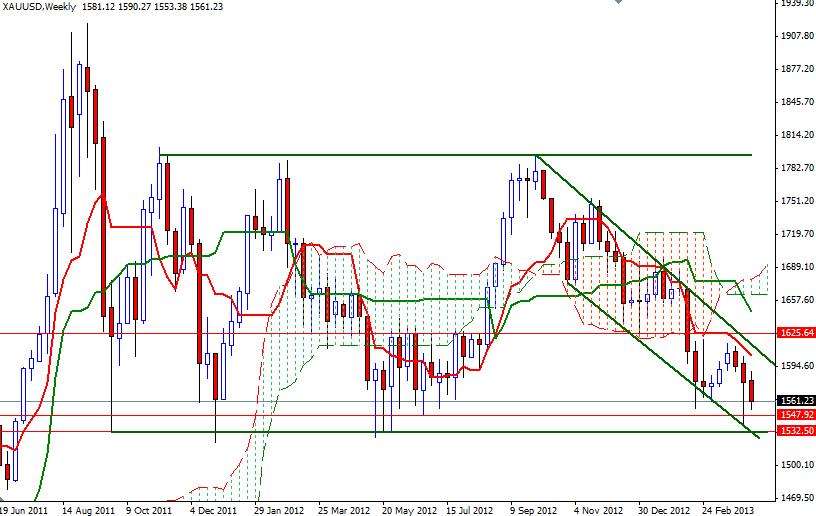The height and width of the screenshot is (516, 816).
Task: Select the 14 Aug 2011 date label
Action: pyautogui.click(x=87, y=508)
